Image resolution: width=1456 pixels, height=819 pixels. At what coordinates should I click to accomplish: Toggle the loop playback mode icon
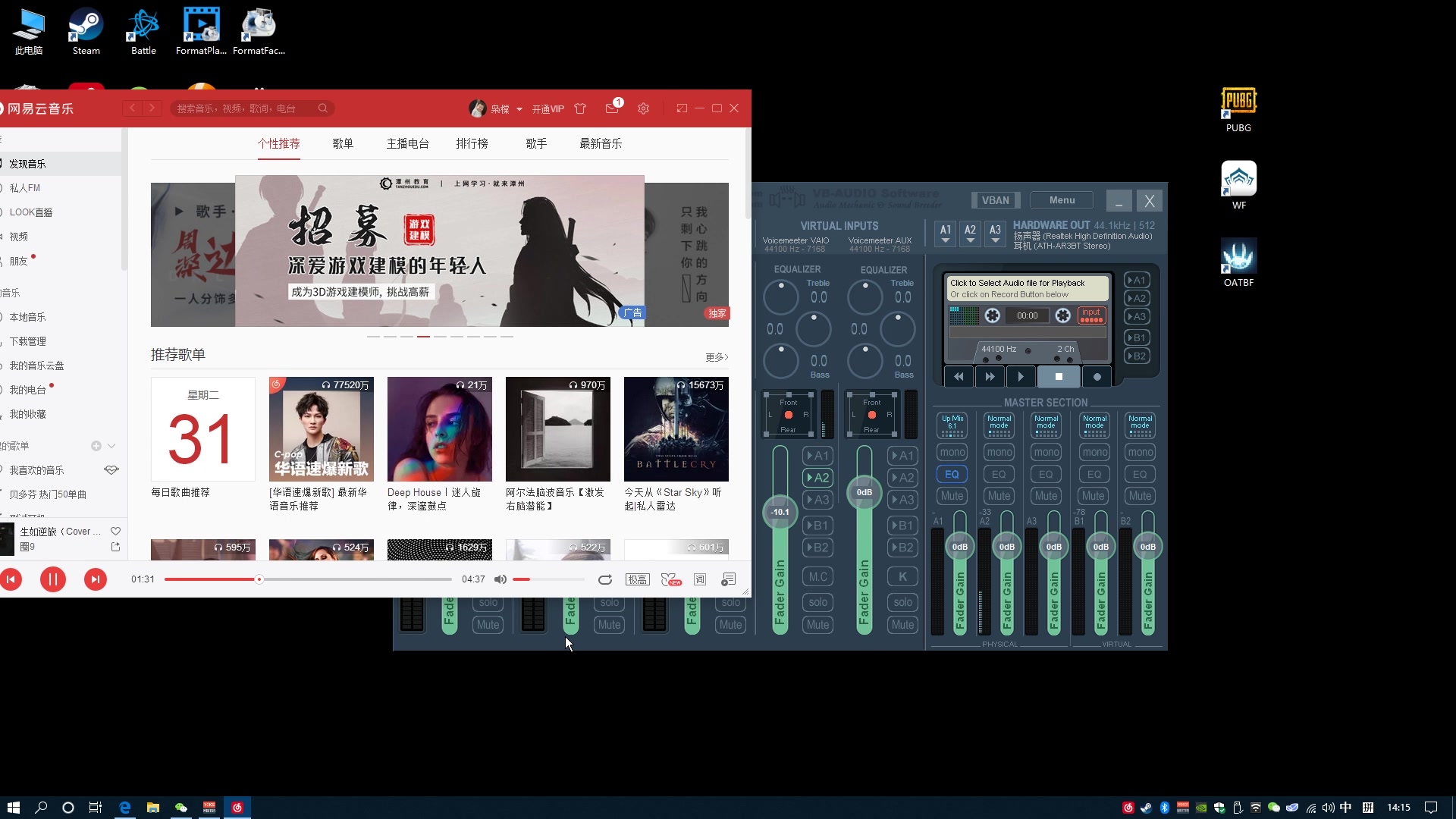click(x=604, y=579)
